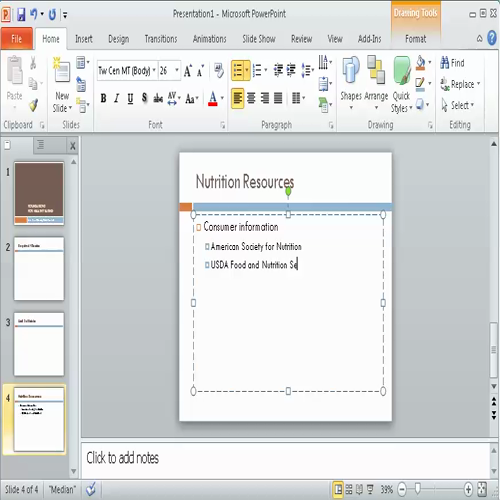Expand the font color dropdown arrow
Viewport: 500px width, 500px height.
[222, 98]
